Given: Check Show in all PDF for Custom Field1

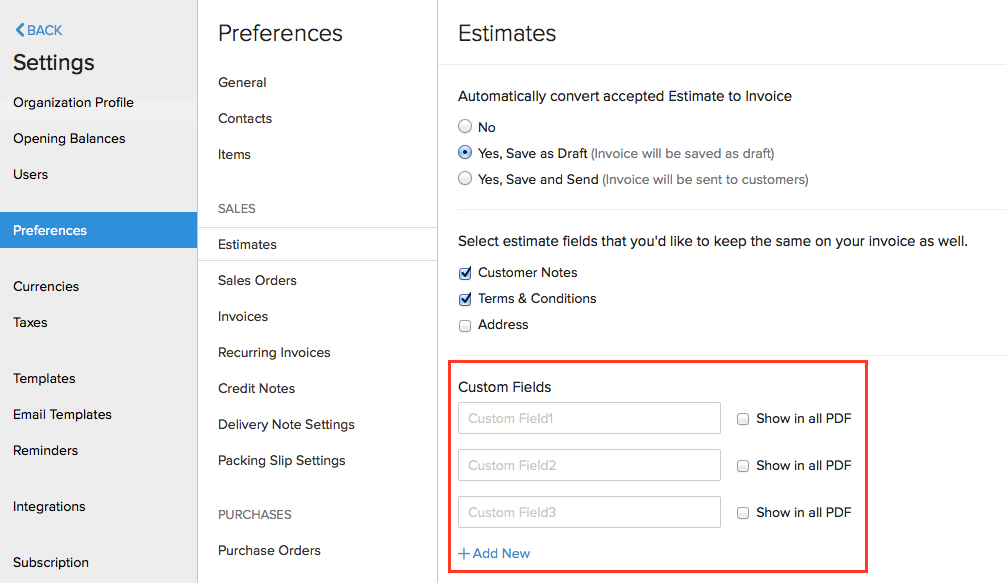Looking at the screenshot, I should [743, 418].
